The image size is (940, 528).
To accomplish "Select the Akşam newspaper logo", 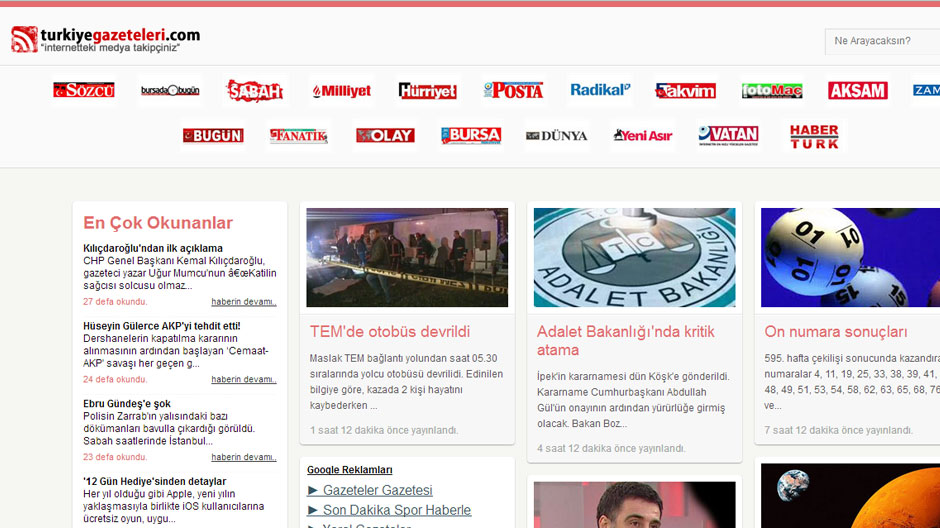I will 858,90.
